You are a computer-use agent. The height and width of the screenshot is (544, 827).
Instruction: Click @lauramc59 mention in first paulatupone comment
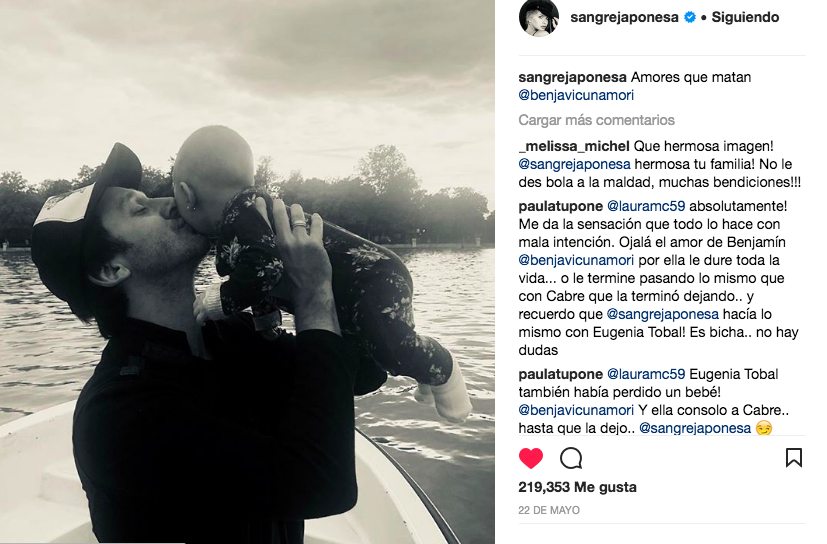click(x=646, y=206)
